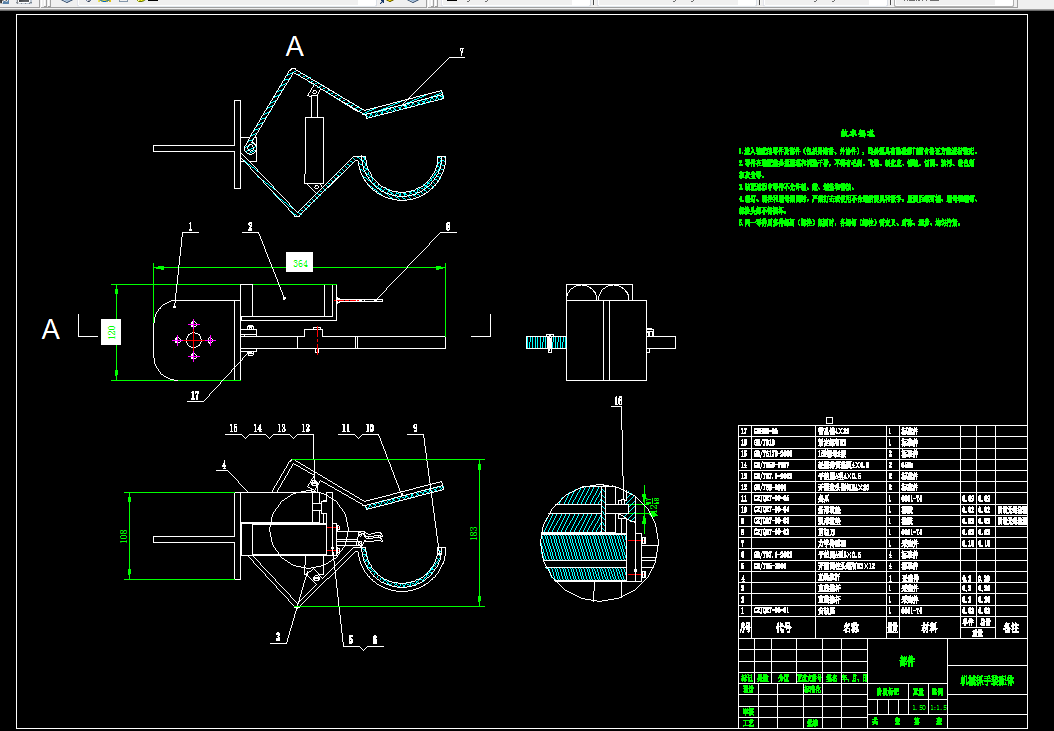Select the 部件 cell in the title block
1054x731 pixels.
tap(907, 661)
